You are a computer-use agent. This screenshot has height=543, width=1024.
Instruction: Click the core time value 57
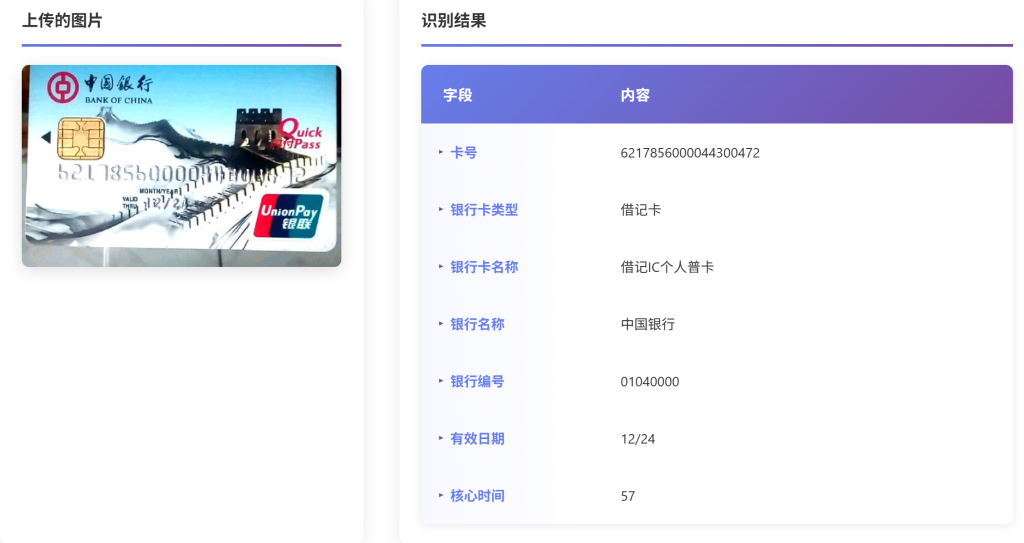pyautogui.click(x=628, y=496)
